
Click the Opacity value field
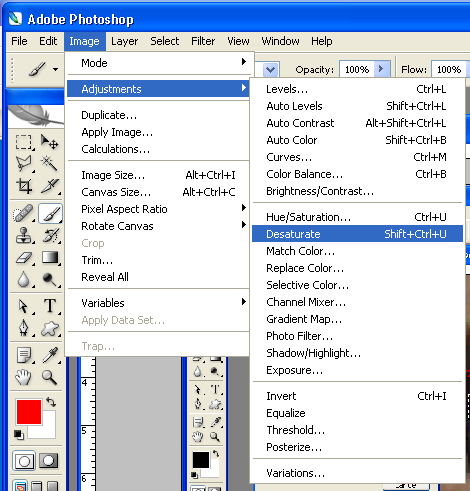tap(357, 69)
